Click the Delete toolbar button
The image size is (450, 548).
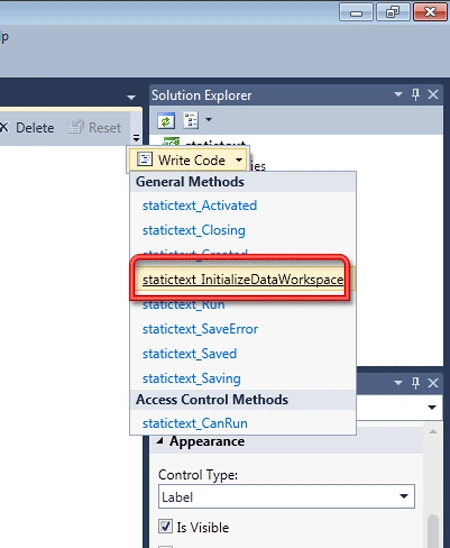tap(27, 128)
